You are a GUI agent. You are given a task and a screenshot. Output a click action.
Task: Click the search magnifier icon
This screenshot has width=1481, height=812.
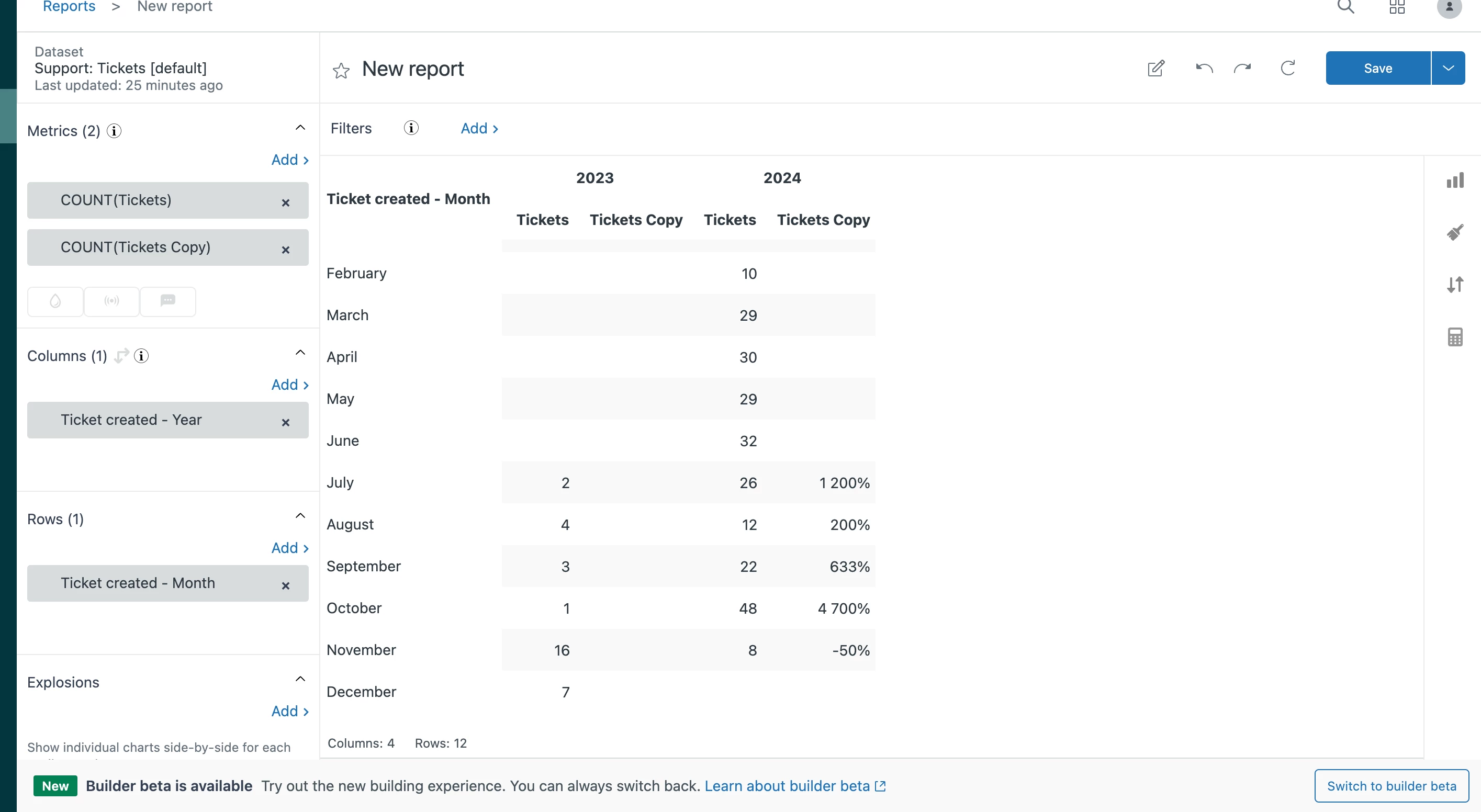click(1345, 7)
